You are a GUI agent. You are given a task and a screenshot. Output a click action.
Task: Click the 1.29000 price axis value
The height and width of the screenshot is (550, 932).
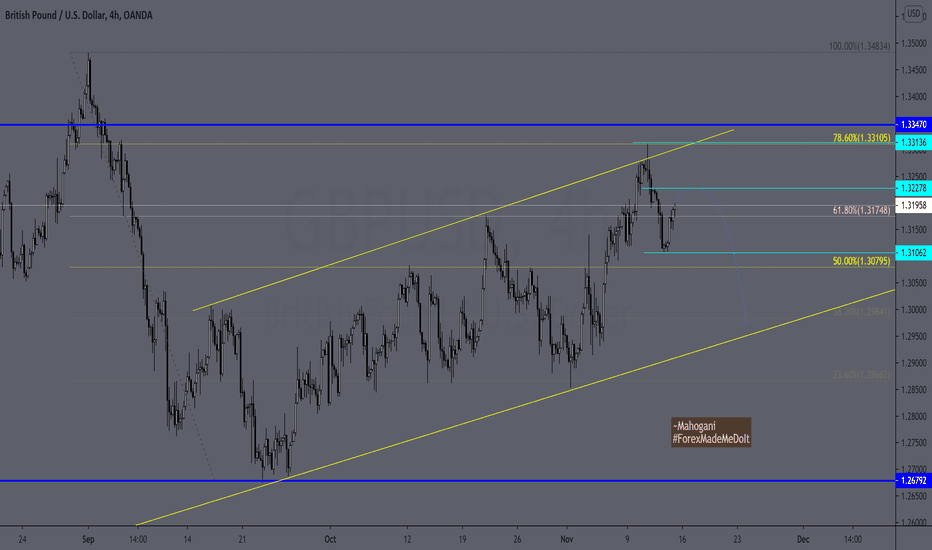(914, 363)
